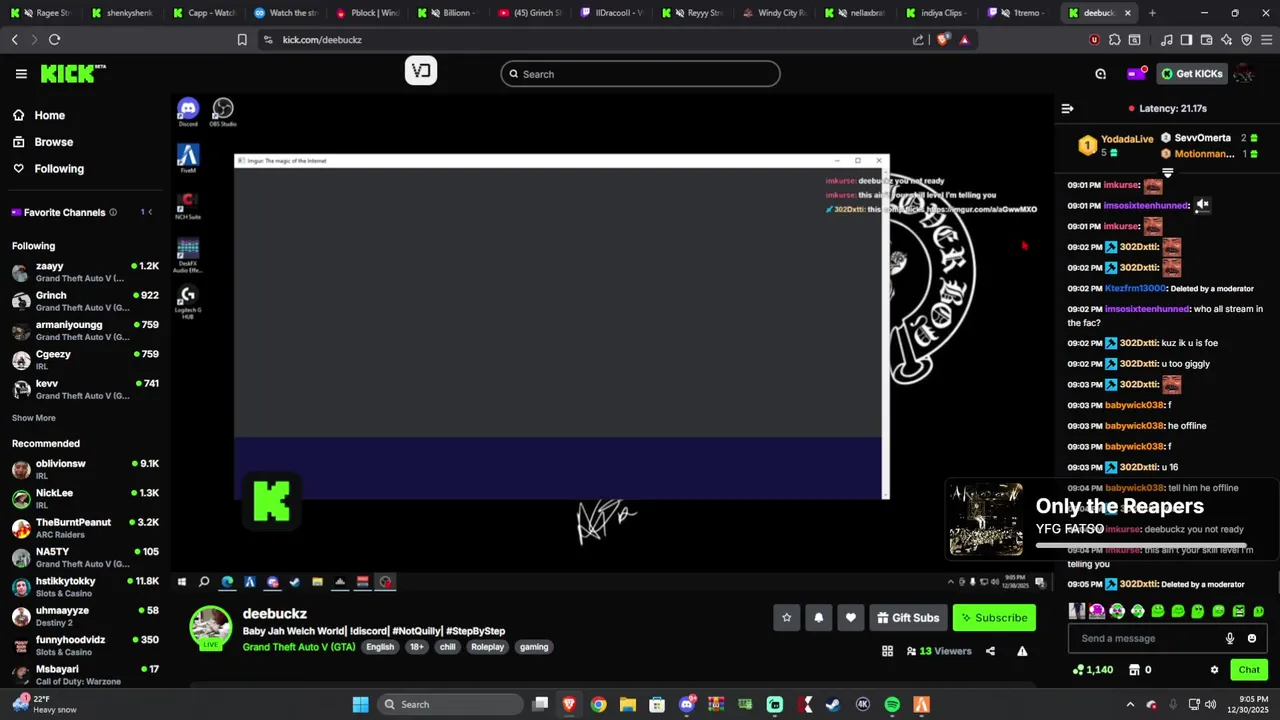Click the Brave Shields lion icon
Screen dimensions: 1280x720
[941, 40]
